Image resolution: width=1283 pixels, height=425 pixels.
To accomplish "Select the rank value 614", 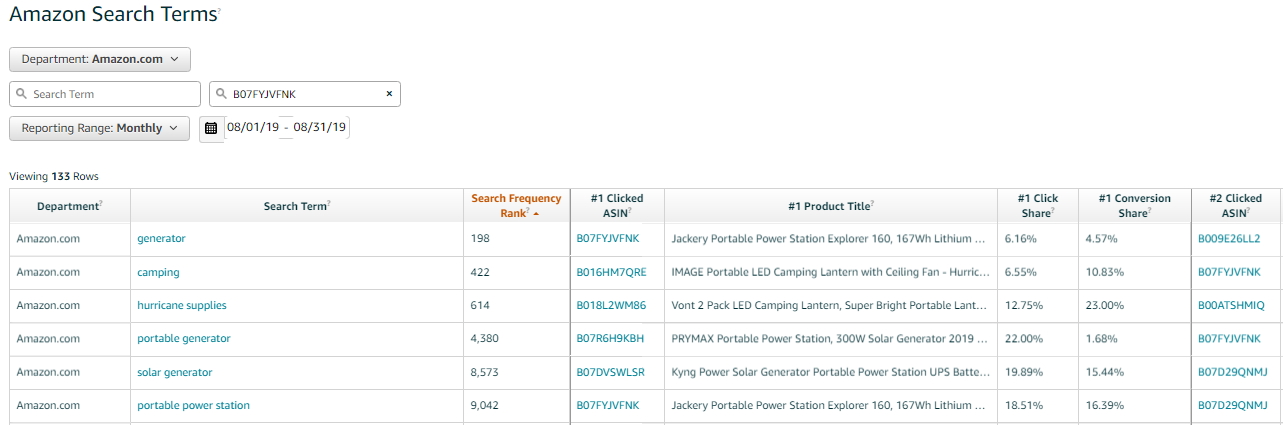I will (479, 305).
